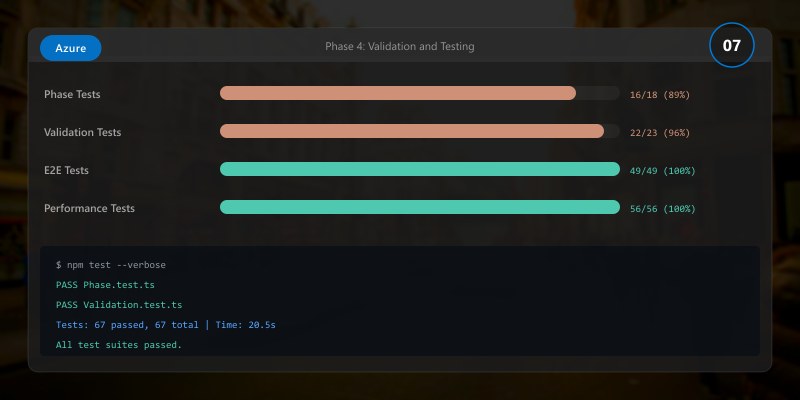This screenshot has height=400, width=800.
Task: Click the 22/23 (96%) value
Action: pyautogui.click(x=660, y=133)
